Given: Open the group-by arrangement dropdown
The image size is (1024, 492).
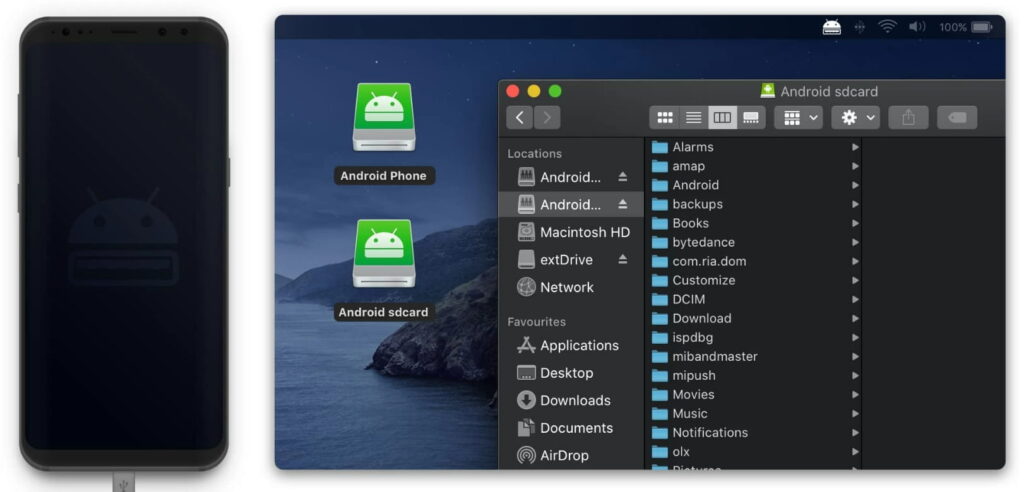Looking at the screenshot, I should [x=799, y=118].
